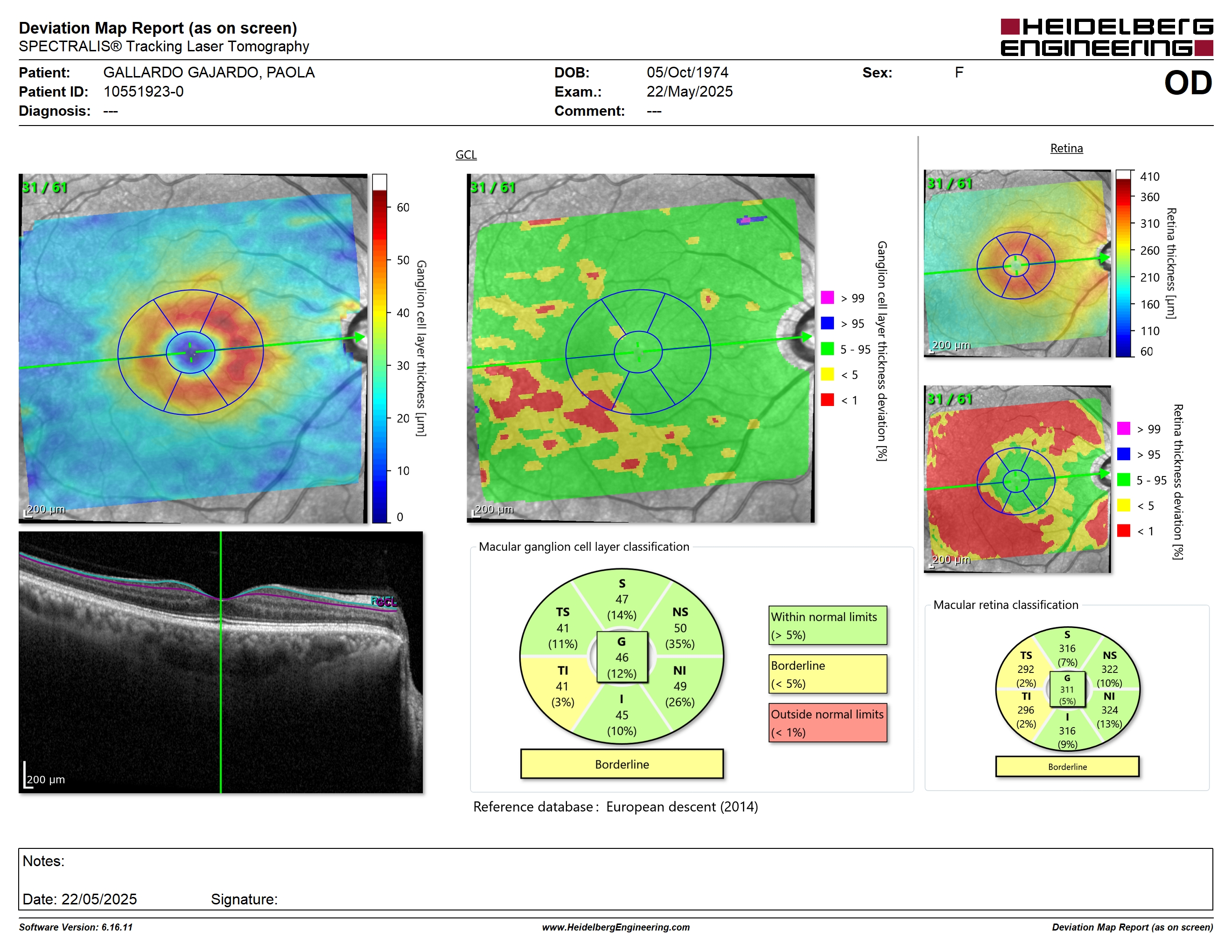Click the Deviation Map Report title
The height and width of the screenshot is (952, 1232).
(x=158, y=28)
